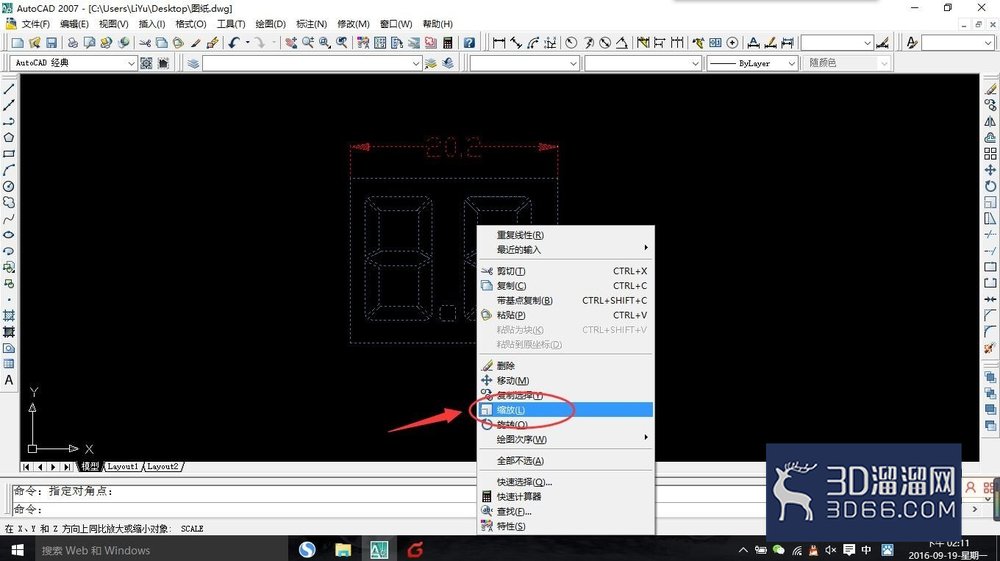Open the Layer Properties Manager icon
Viewport: 1000px width, 561px height.
(193, 63)
